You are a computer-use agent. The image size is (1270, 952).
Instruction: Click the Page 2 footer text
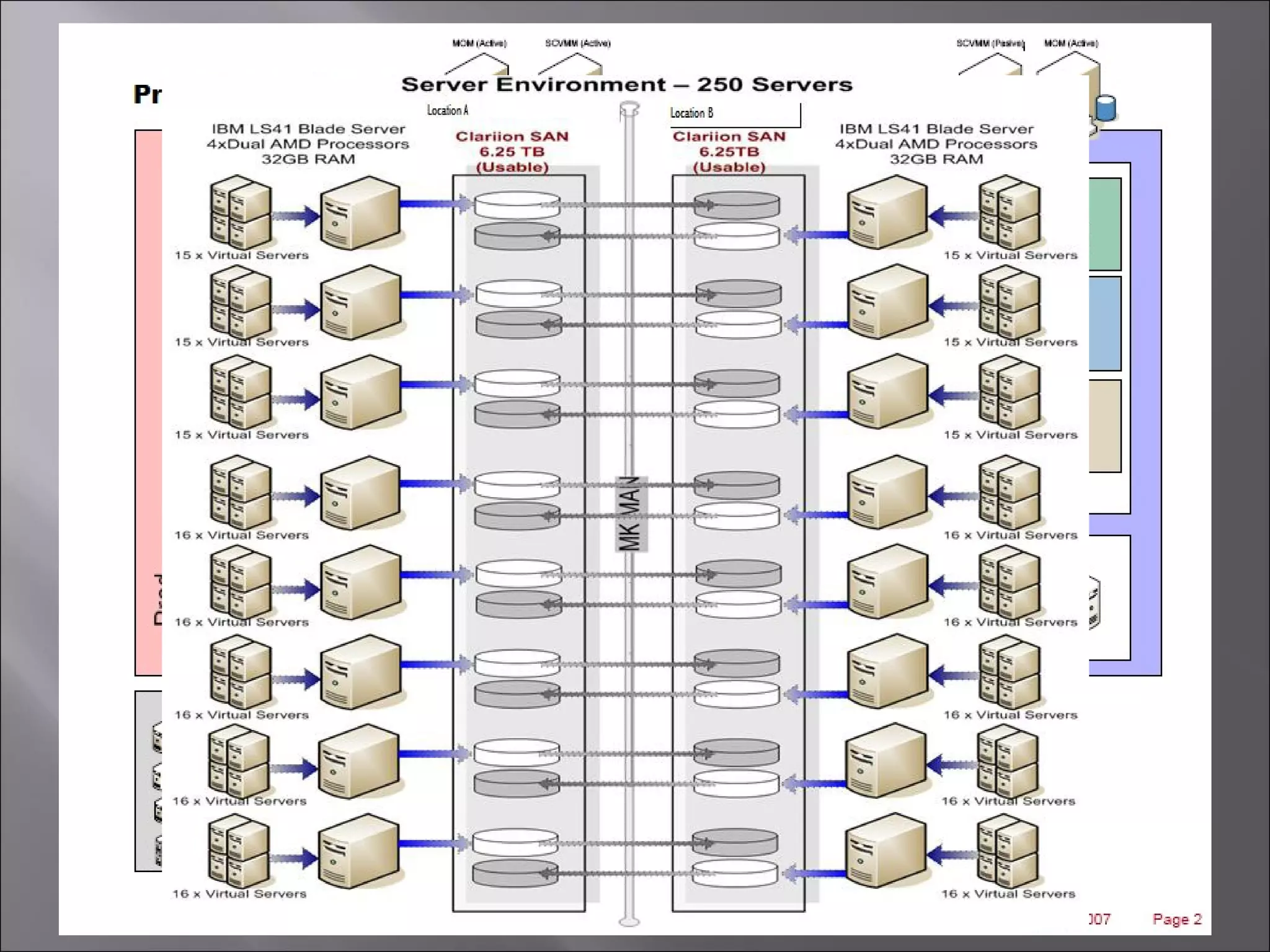(1176, 919)
